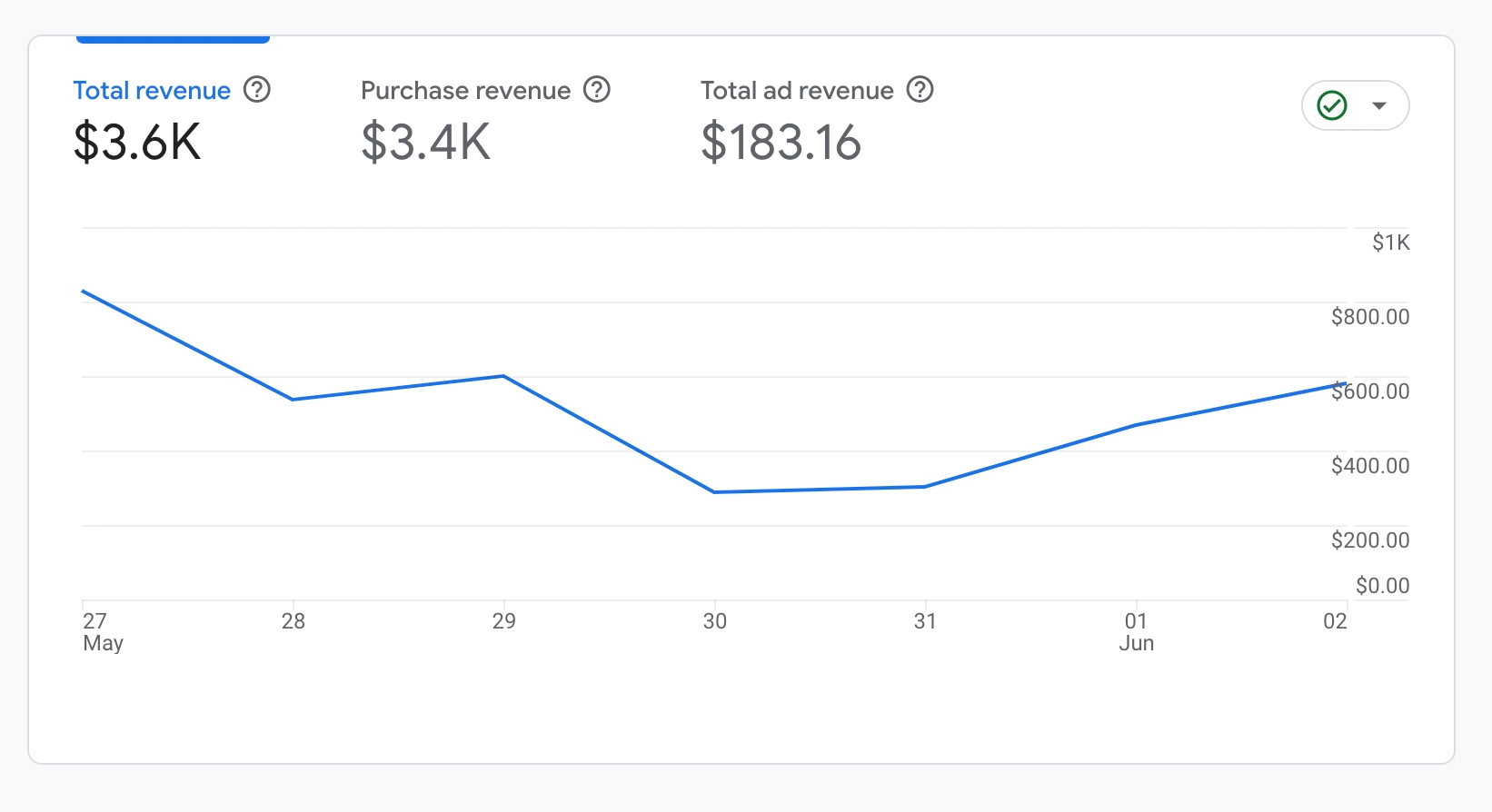Click the line peak above date 29
This screenshot has height=812, width=1492.
point(503,376)
